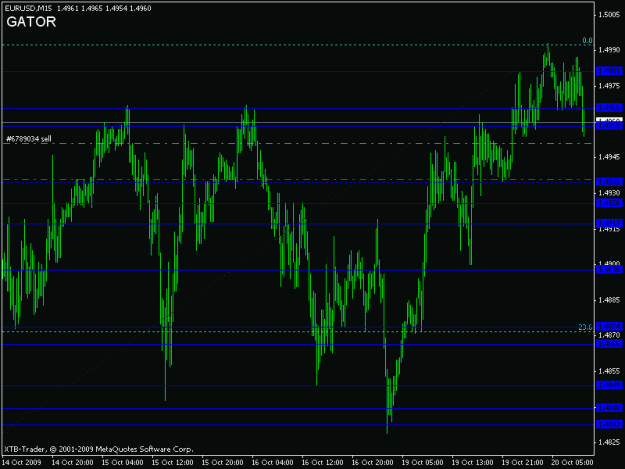Click the 16 Oct 12:00 time axis label

point(322,463)
